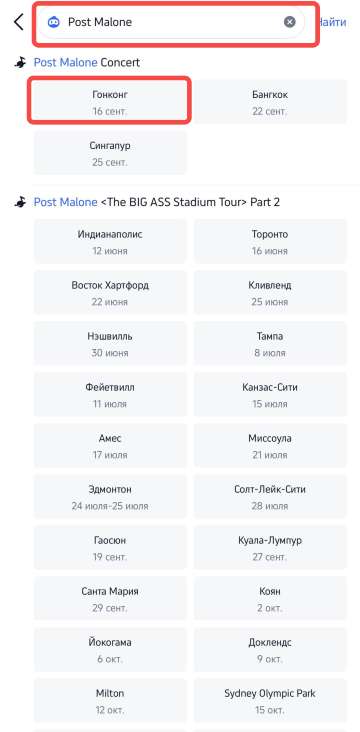
Task: Open the Post Malone Concert heading link
Action: pyautogui.click(x=87, y=63)
